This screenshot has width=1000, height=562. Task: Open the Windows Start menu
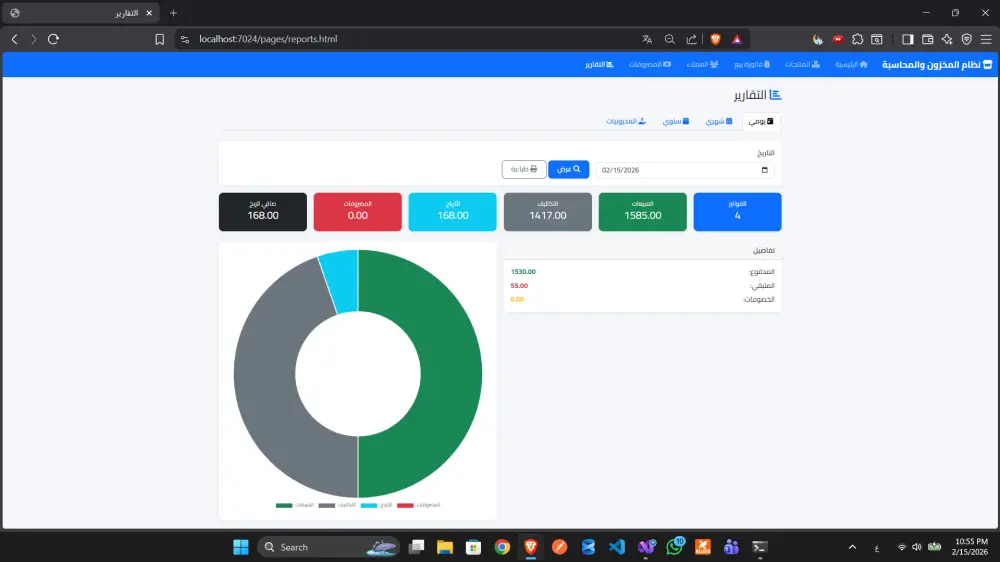[x=241, y=547]
